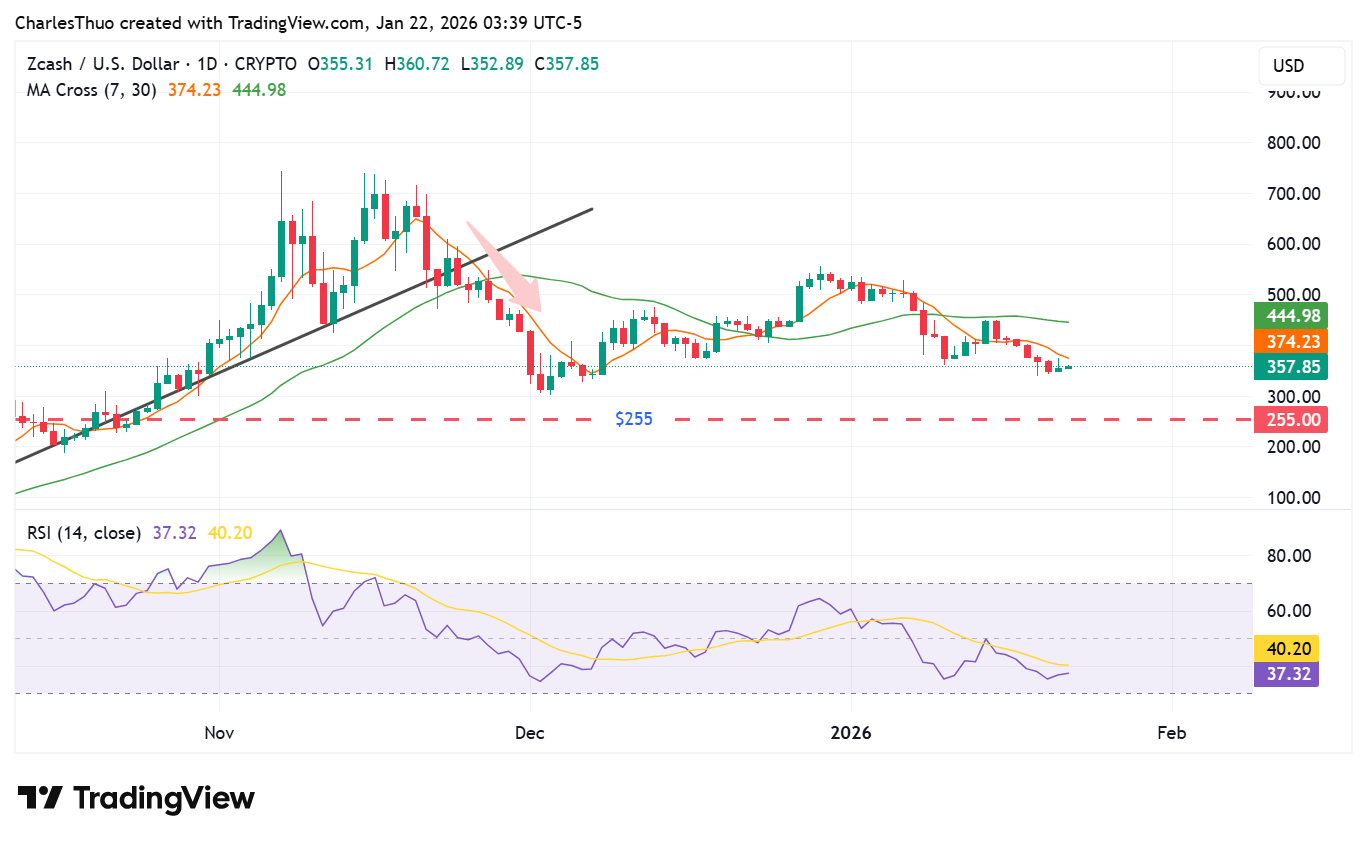Select Nov on the time axis
The width and height of the screenshot is (1367, 843).
[218, 732]
